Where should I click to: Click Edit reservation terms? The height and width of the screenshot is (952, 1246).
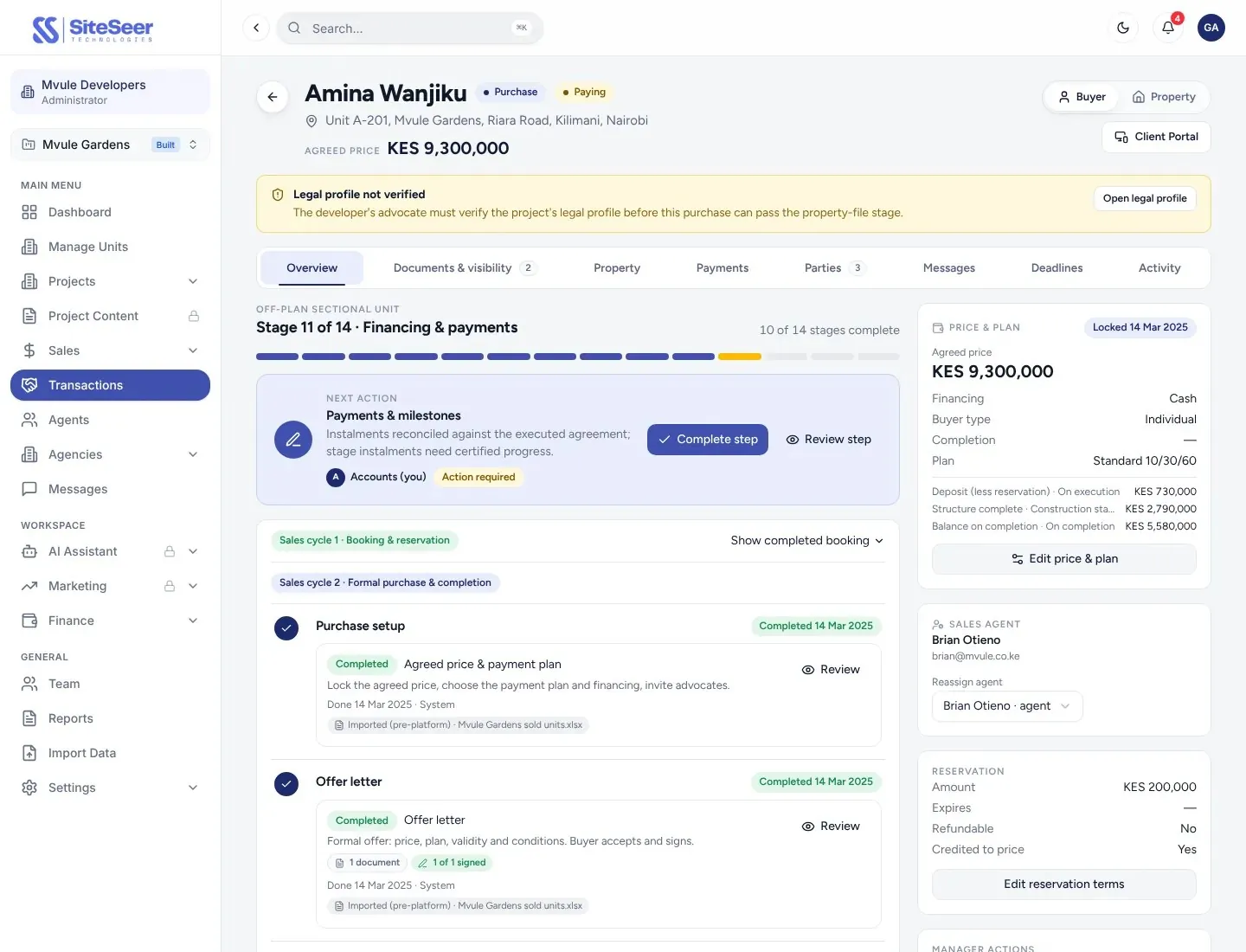1064,884
